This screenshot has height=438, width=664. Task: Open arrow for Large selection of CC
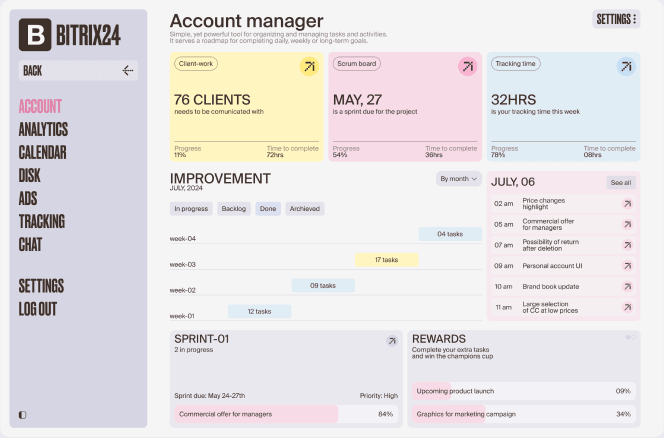[x=628, y=307]
